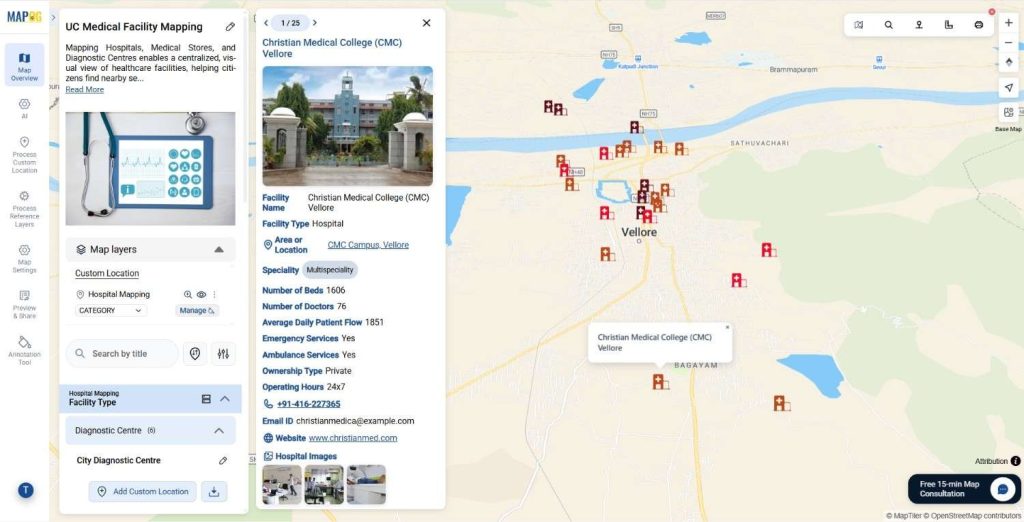1024x522 pixels.
Task: Open Process Custom Location in sidebar
Action: point(24,155)
